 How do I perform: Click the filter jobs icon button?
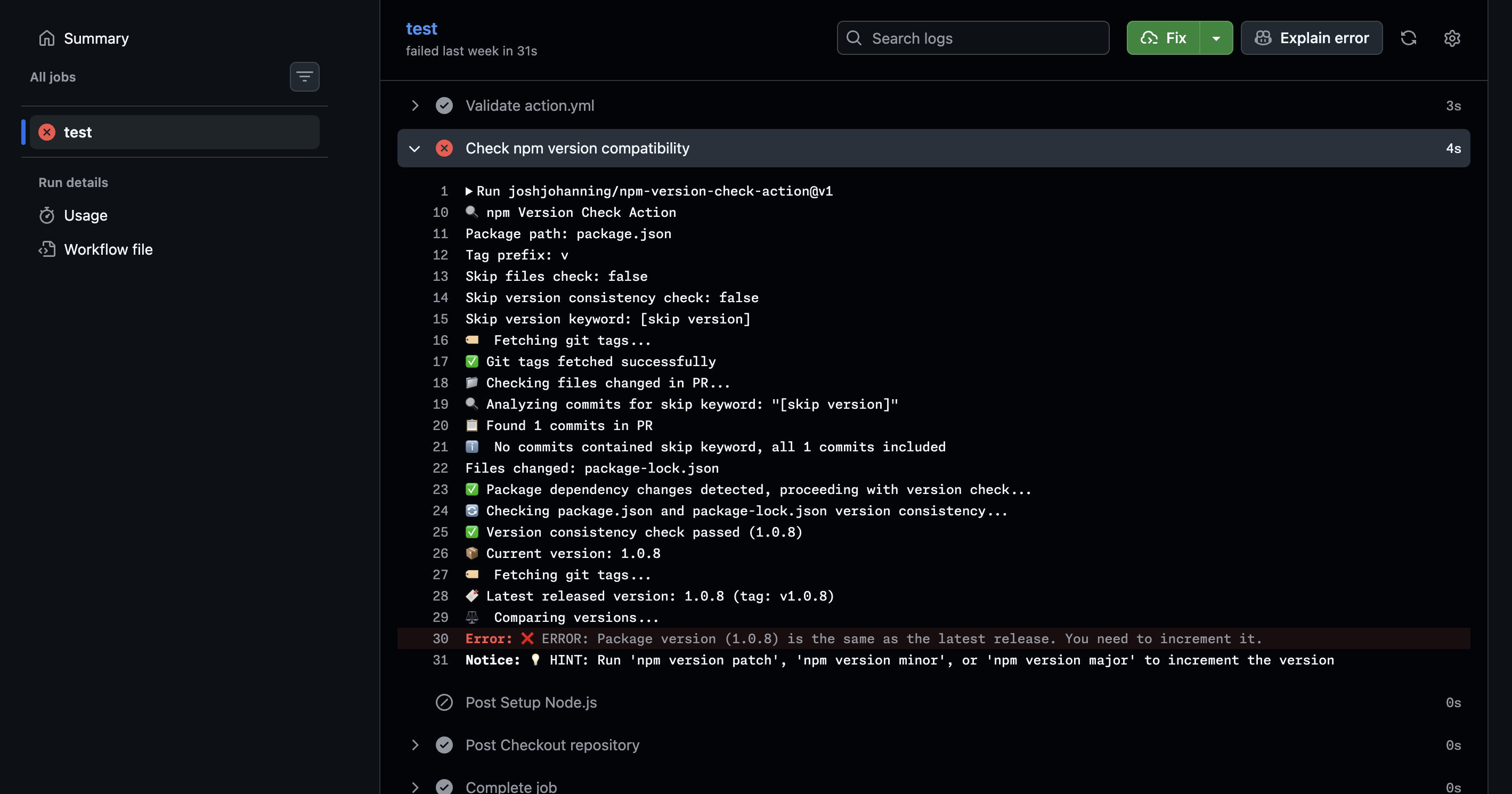(304, 76)
